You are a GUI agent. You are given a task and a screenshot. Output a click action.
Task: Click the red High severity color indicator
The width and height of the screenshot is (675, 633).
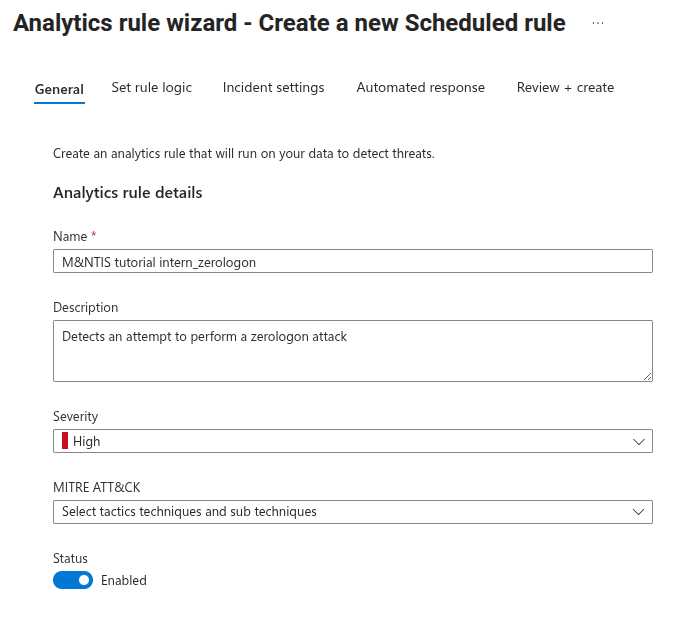pos(65,441)
